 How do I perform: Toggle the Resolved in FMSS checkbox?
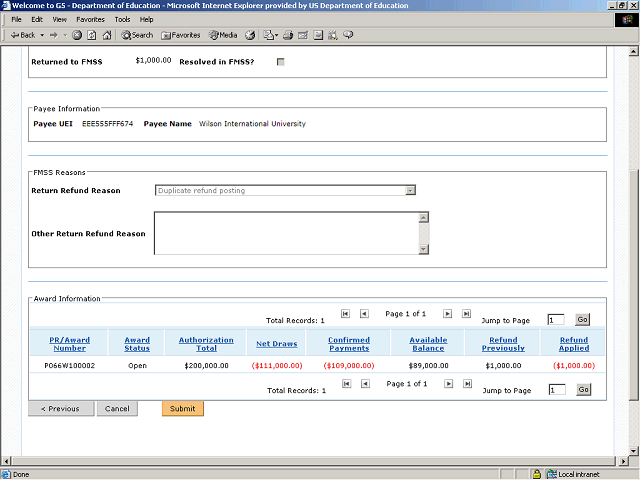[x=280, y=62]
